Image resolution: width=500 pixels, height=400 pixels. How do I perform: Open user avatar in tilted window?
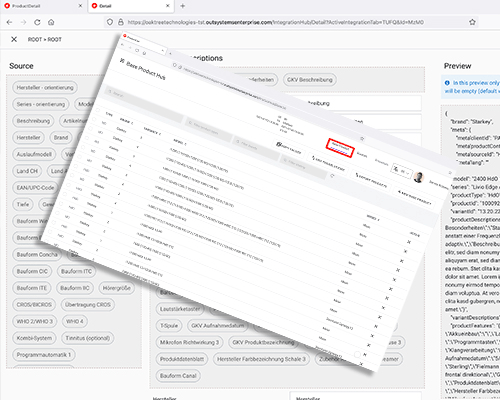tap(419, 177)
